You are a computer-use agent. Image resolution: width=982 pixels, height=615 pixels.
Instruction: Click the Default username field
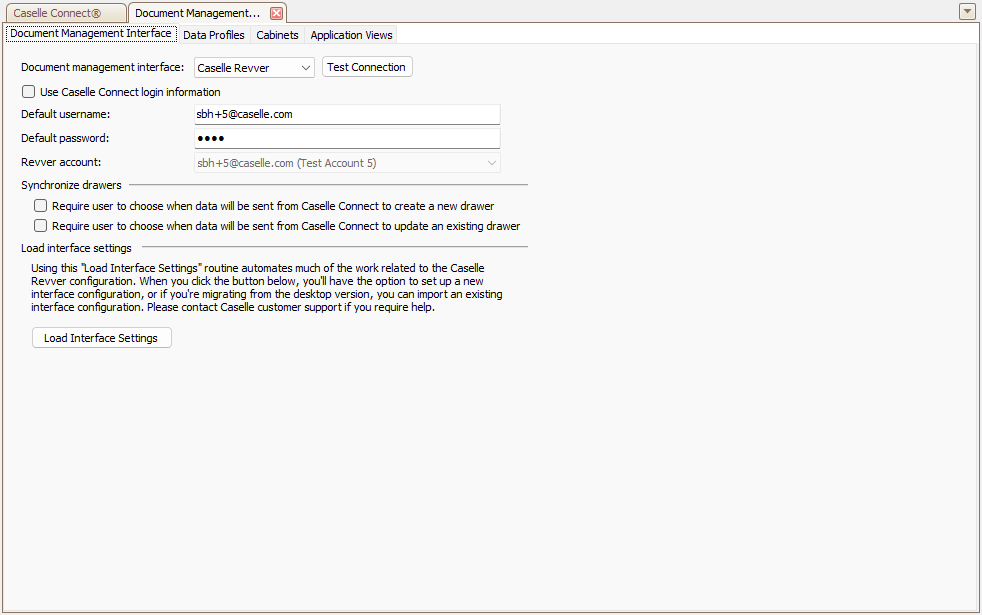tap(347, 114)
